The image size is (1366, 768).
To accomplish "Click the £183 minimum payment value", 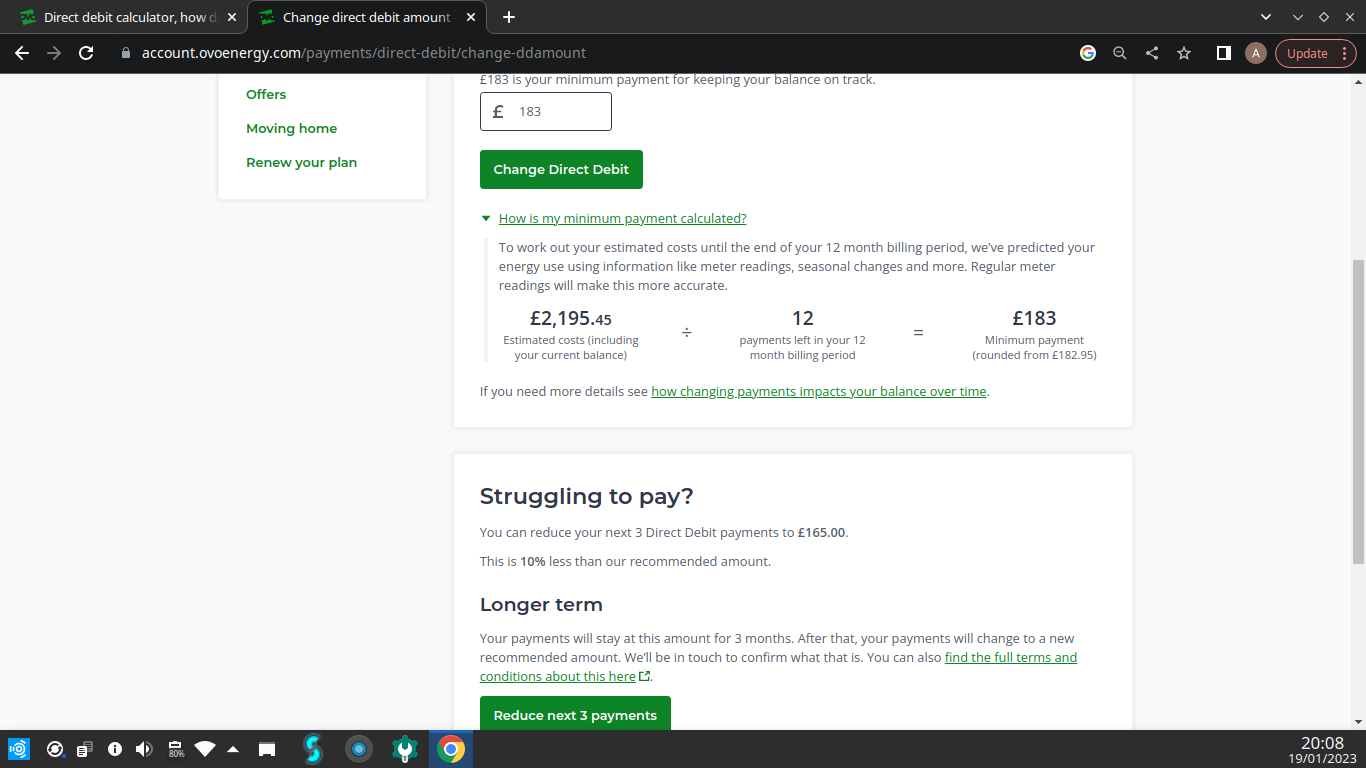I will coord(1034,318).
